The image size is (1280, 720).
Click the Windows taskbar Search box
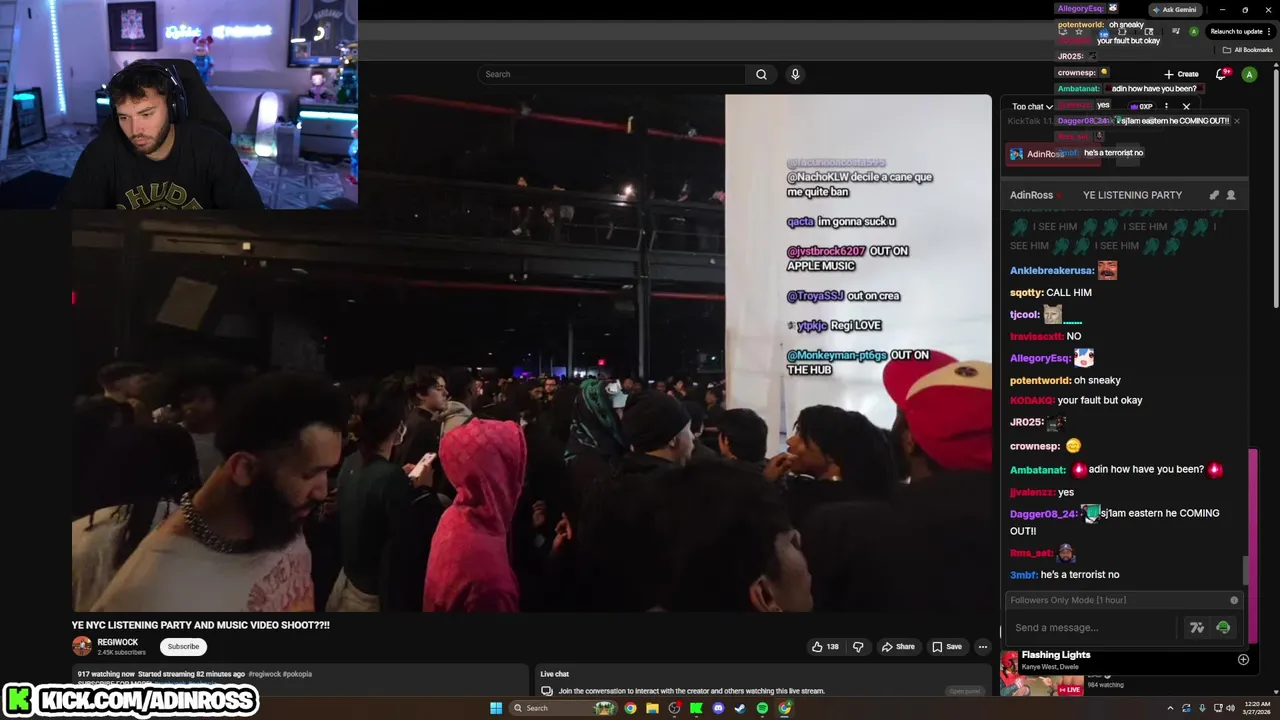click(564, 708)
